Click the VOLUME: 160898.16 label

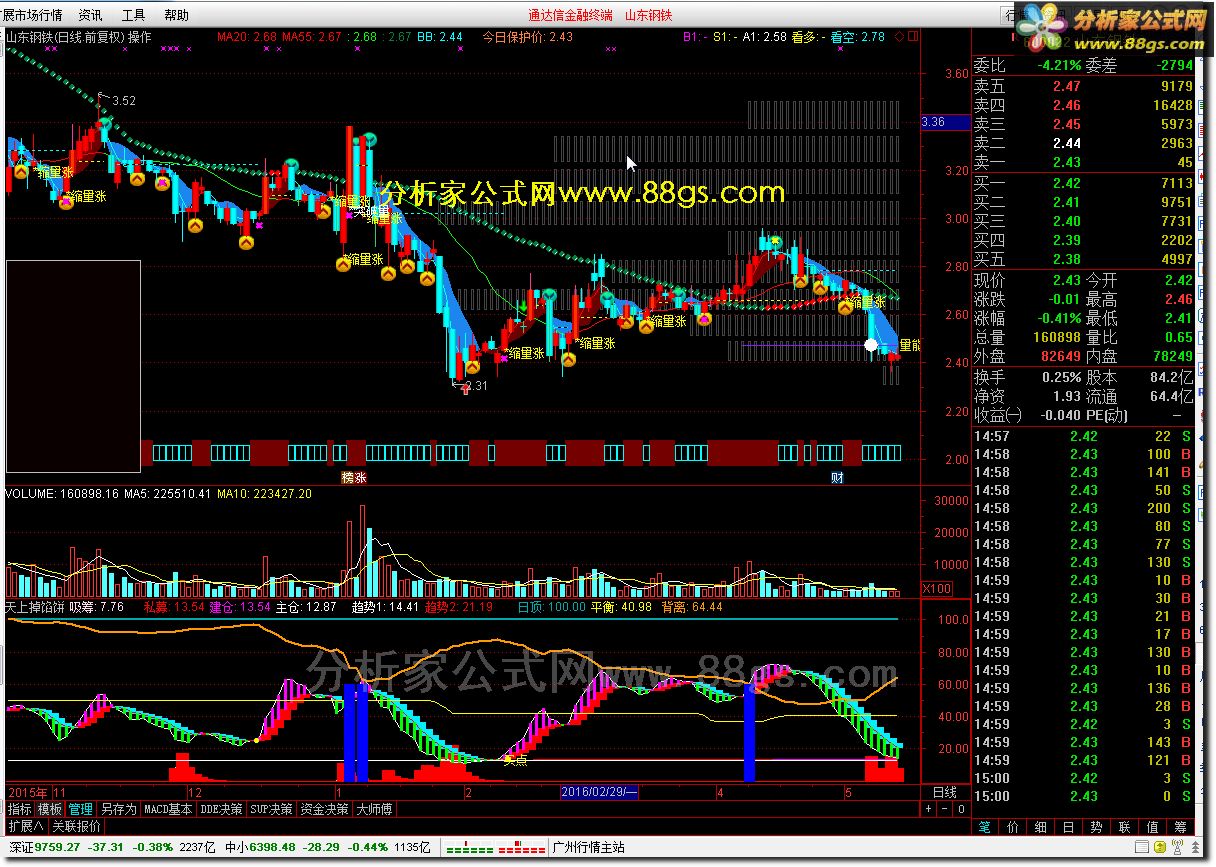(x=62, y=493)
